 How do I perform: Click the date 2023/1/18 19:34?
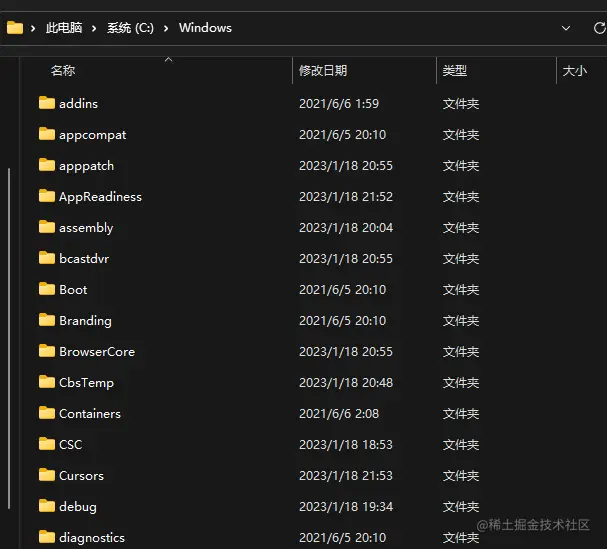[x=346, y=506]
